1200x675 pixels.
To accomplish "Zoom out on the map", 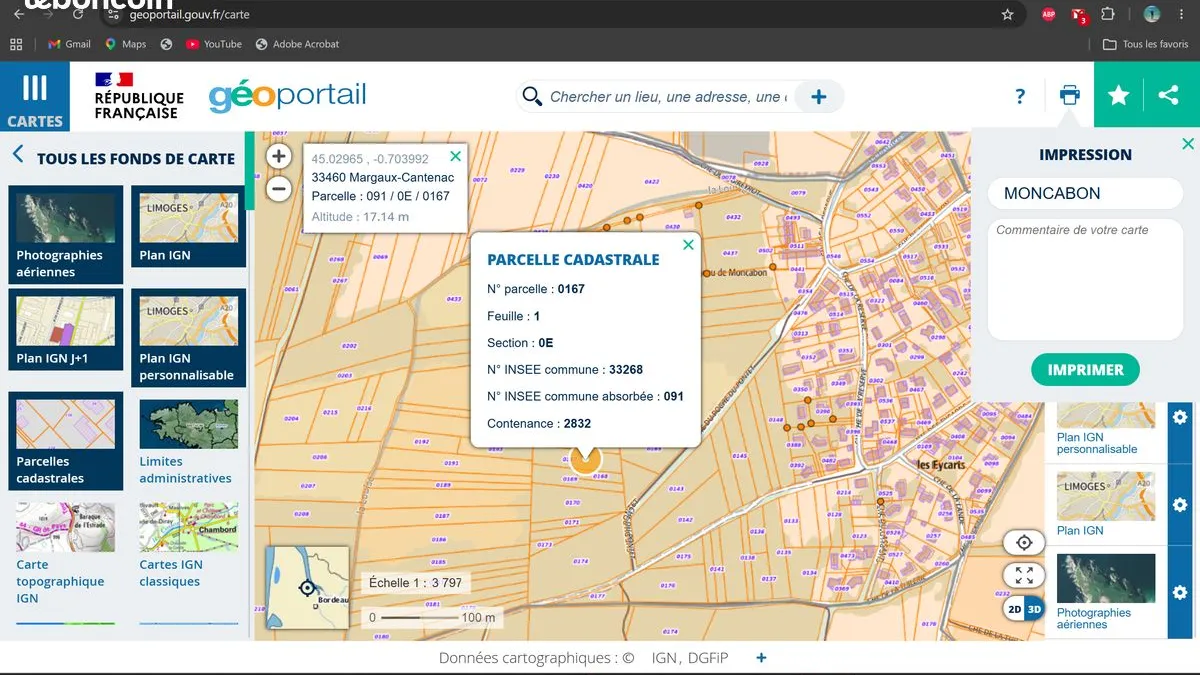I will 279,188.
